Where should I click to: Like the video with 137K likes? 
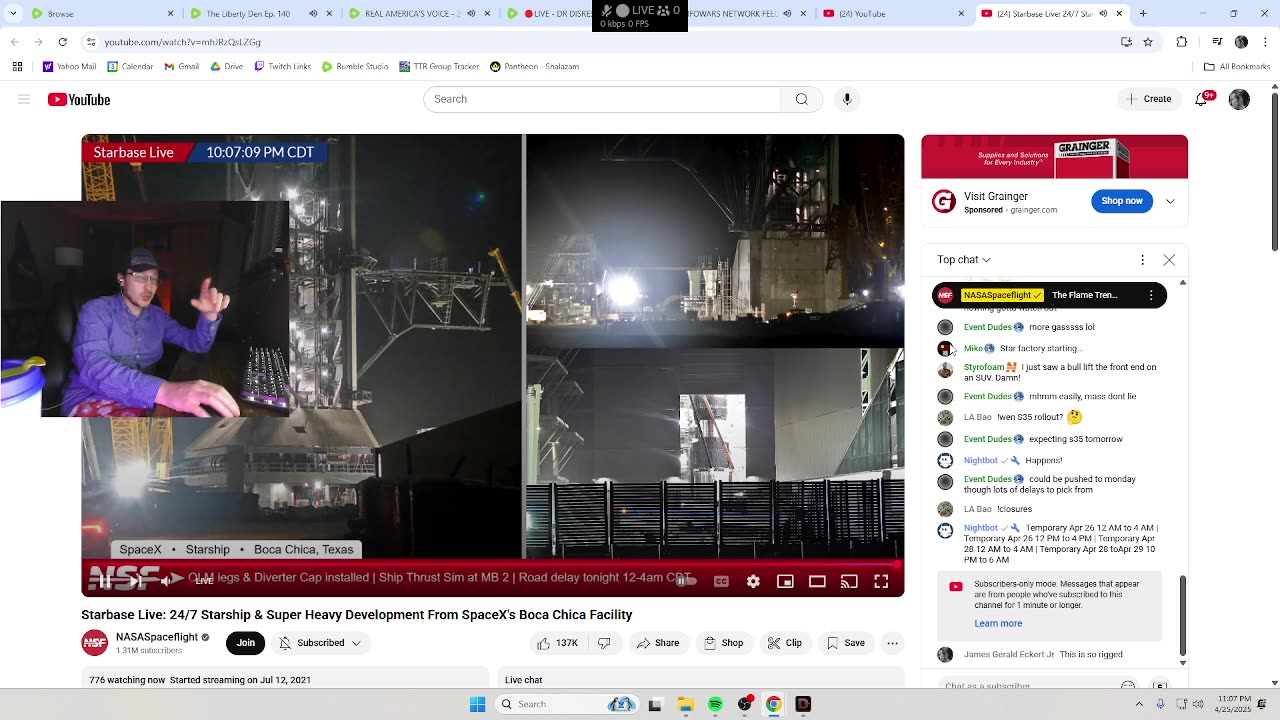pyautogui.click(x=557, y=643)
